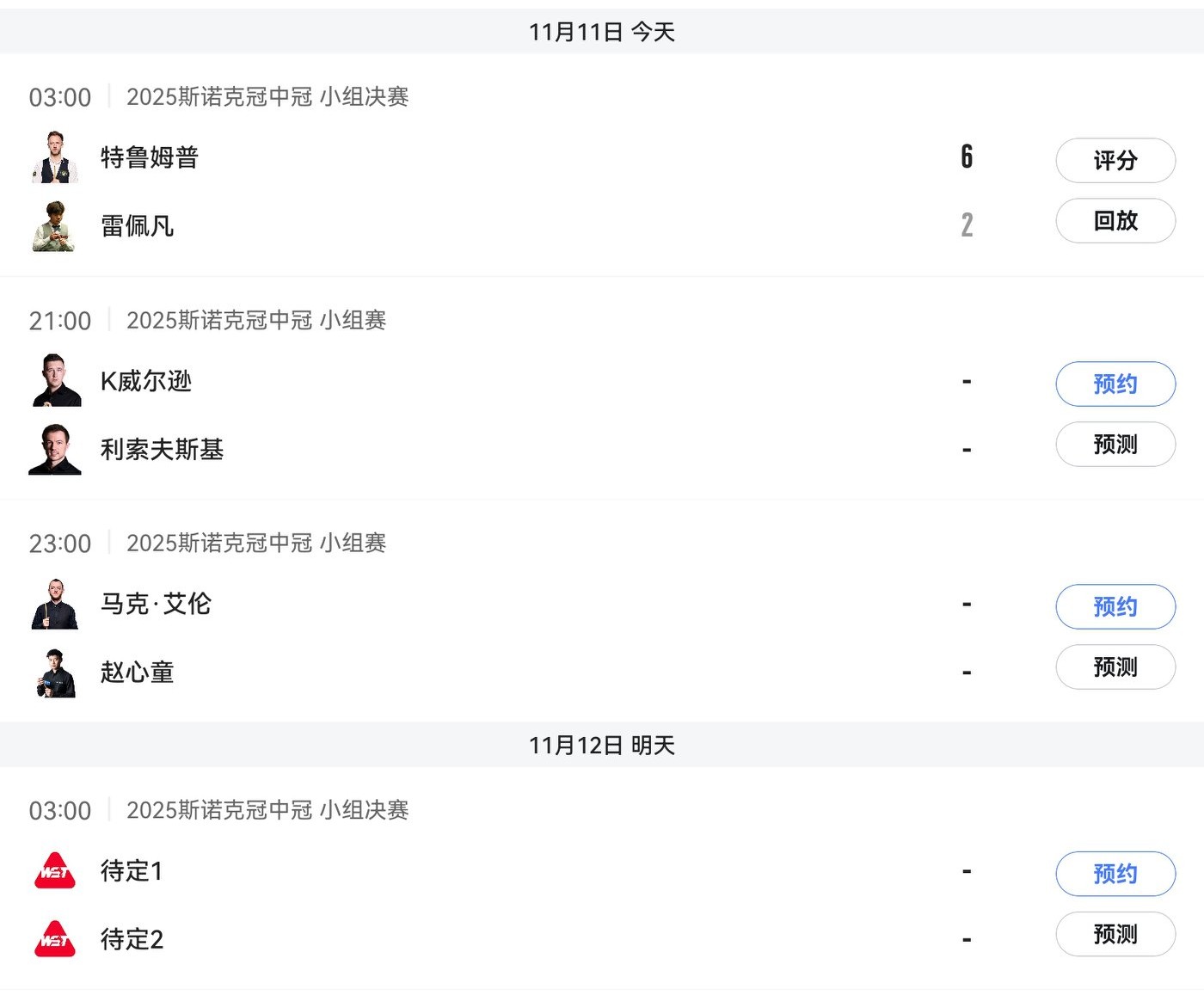Click K威尔逊 player avatar photo
The image size is (1204, 995).
[56, 380]
